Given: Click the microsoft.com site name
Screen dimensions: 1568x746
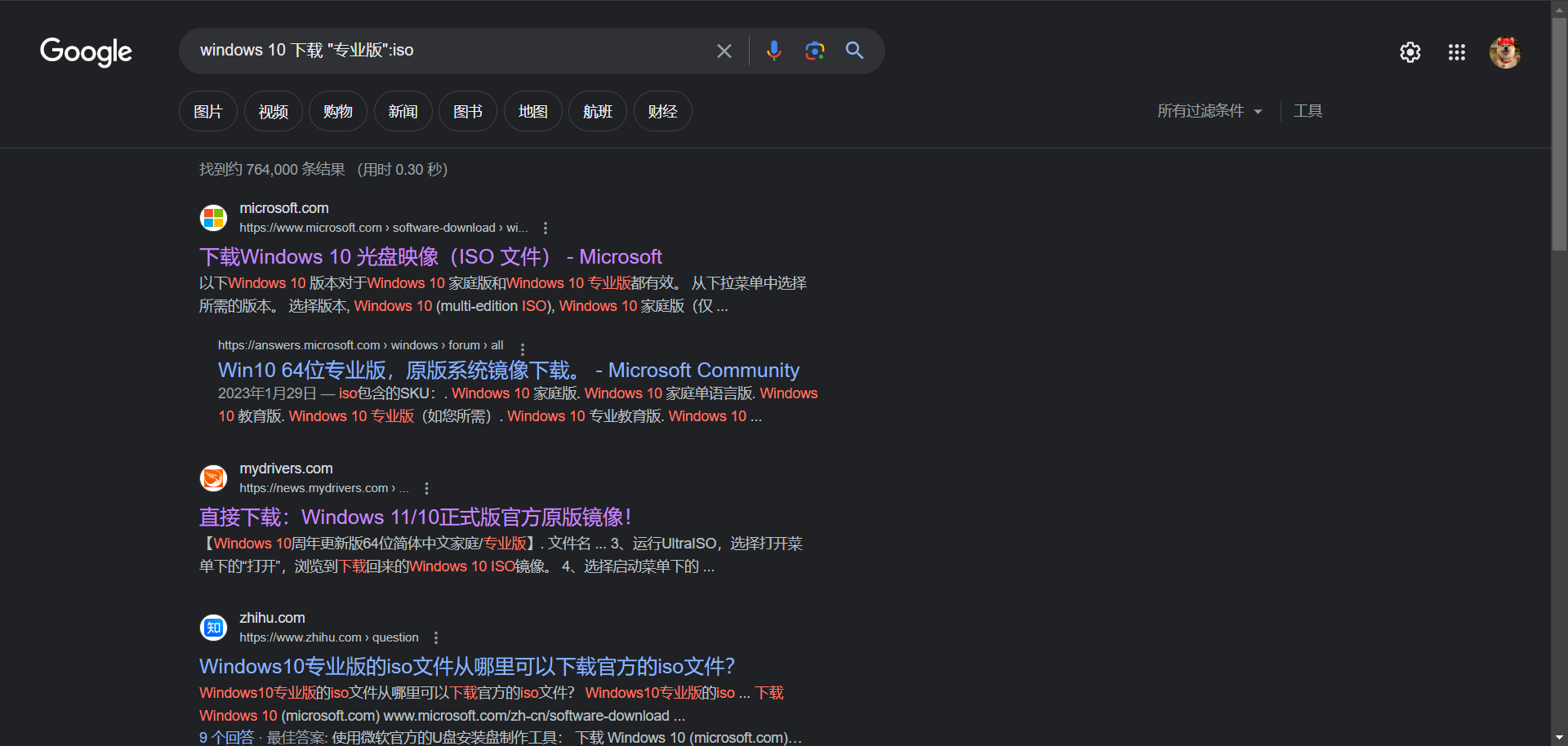Looking at the screenshot, I should [x=284, y=208].
